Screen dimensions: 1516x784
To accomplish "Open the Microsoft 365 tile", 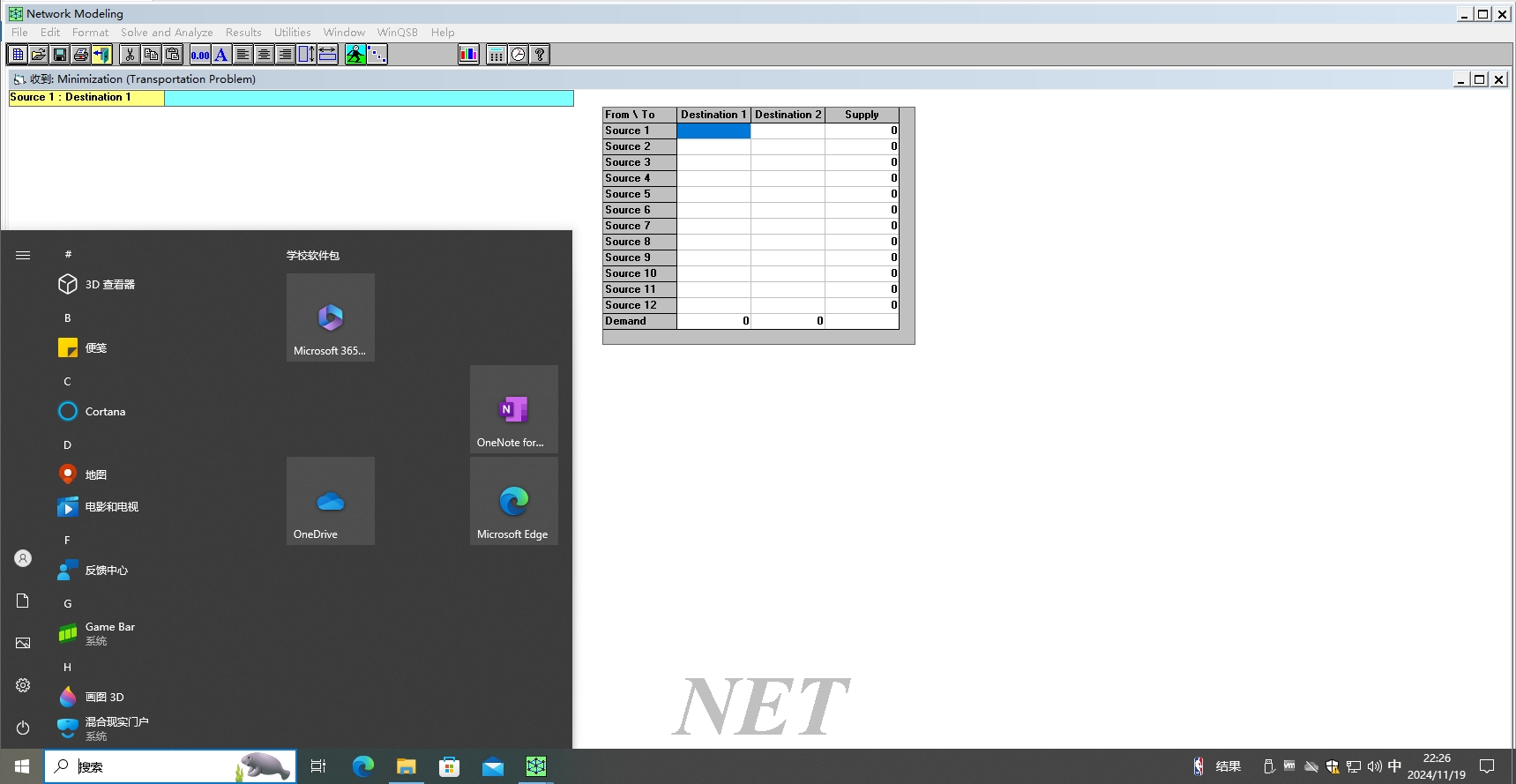I will pyautogui.click(x=331, y=317).
